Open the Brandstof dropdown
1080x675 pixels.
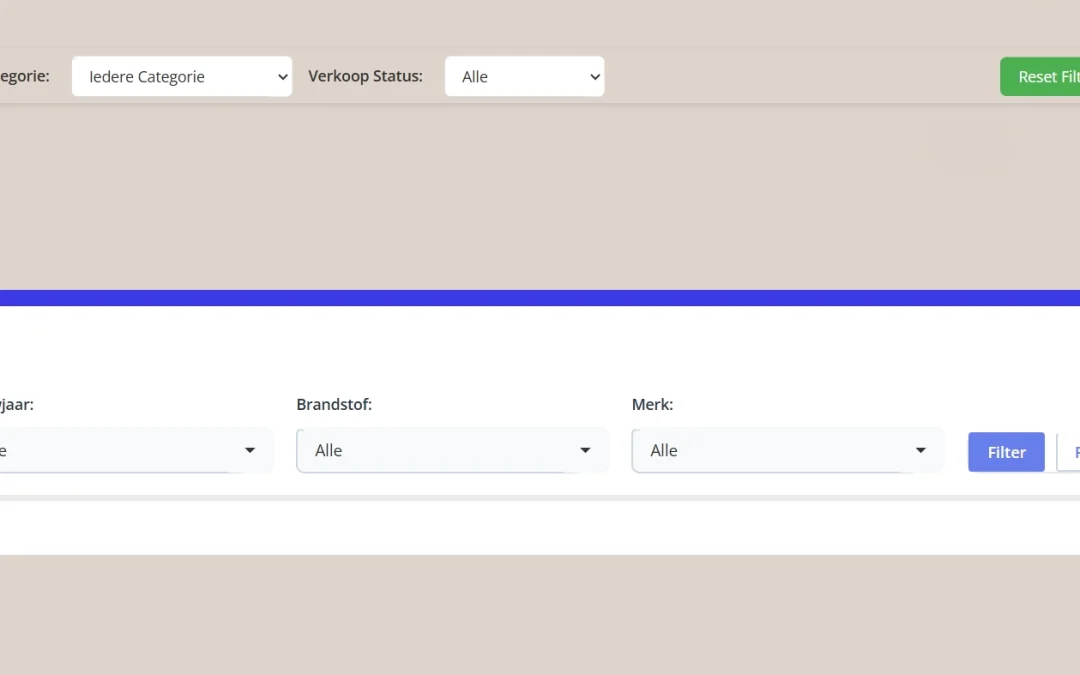(x=452, y=450)
